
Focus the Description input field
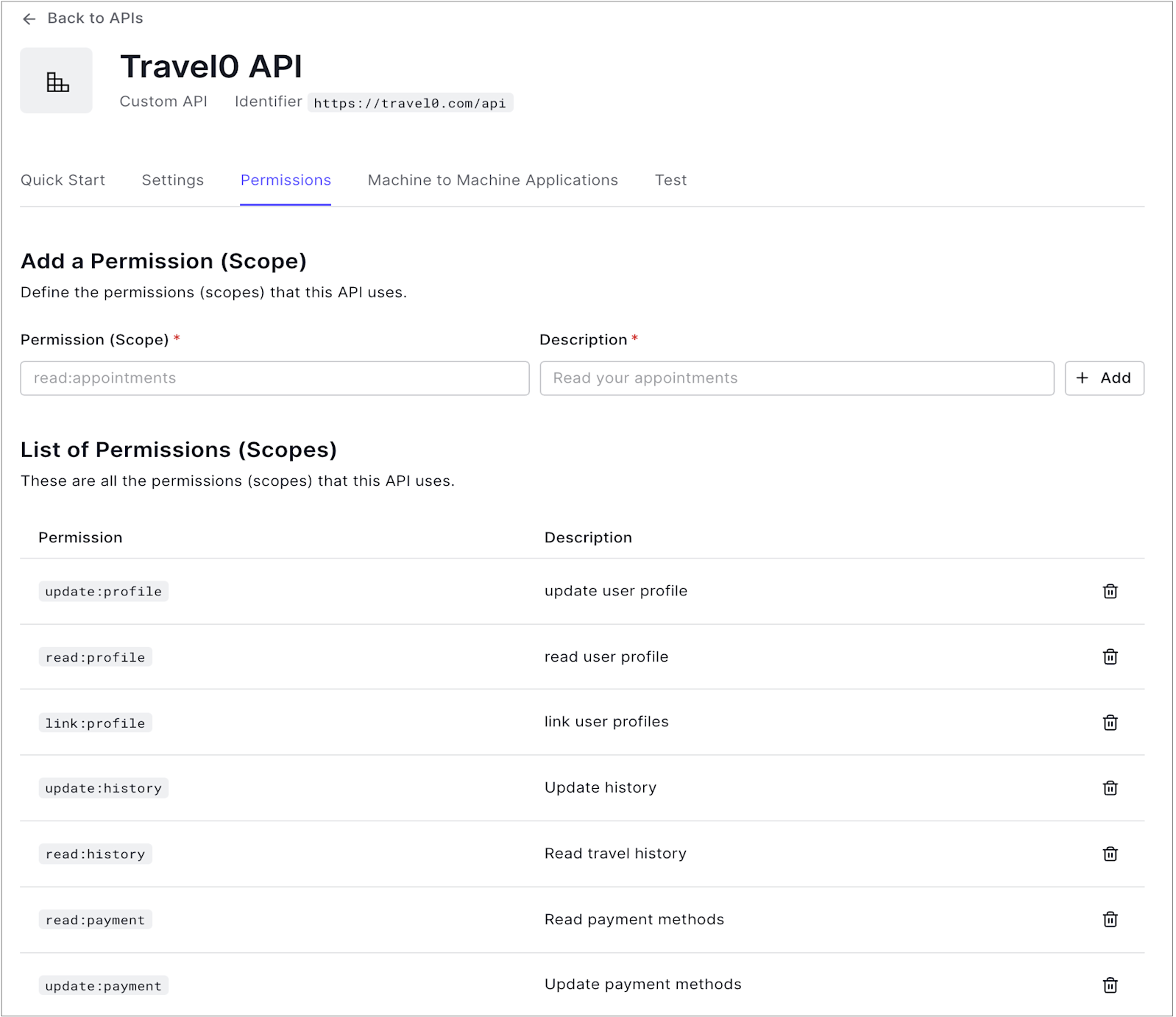pyautogui.click(x=797, y=378)
